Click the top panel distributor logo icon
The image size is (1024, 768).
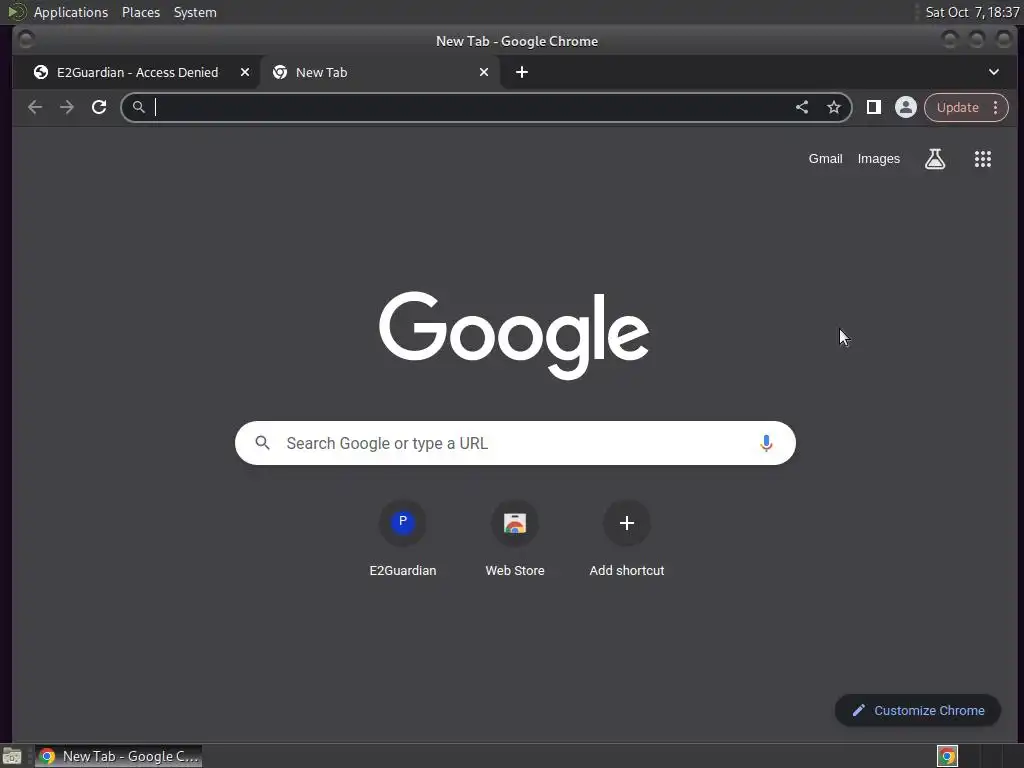[16, 12]
